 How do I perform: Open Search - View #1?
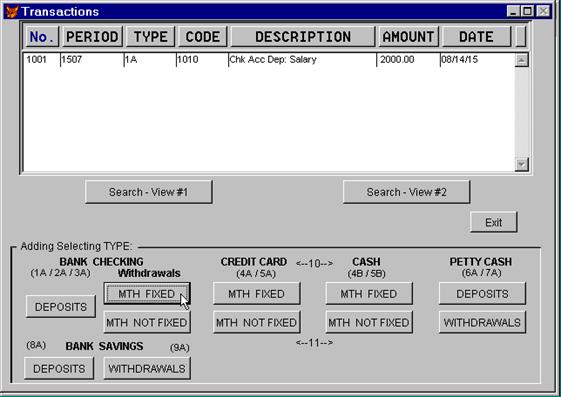click(x=148, y=192)
